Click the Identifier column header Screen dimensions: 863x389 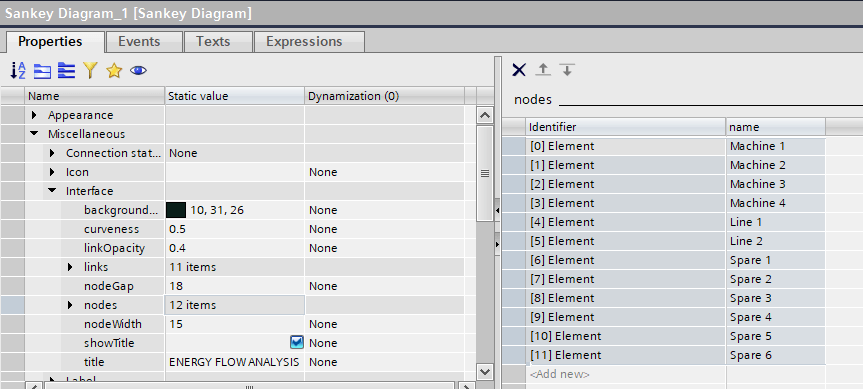pyautogui.click(x=625, y=127)
